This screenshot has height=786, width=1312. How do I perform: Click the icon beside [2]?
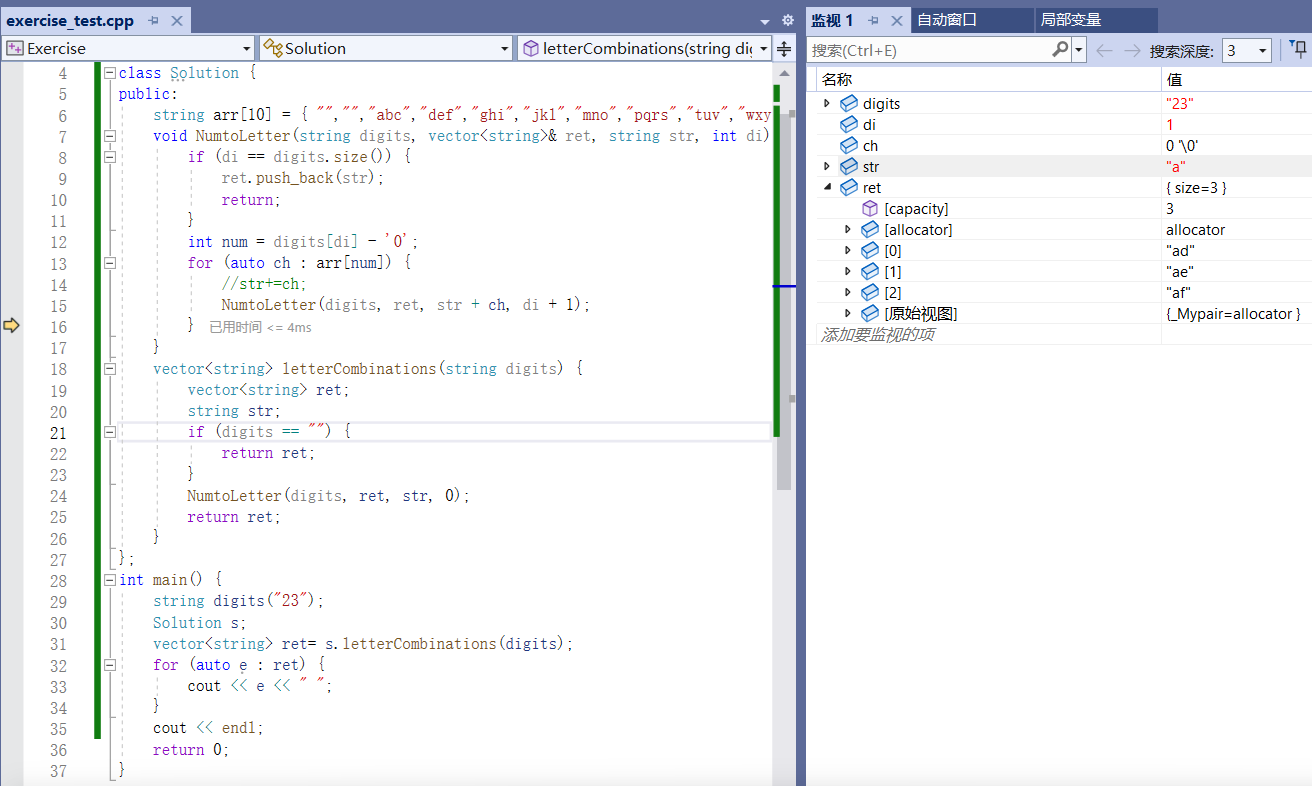(870, 292)
